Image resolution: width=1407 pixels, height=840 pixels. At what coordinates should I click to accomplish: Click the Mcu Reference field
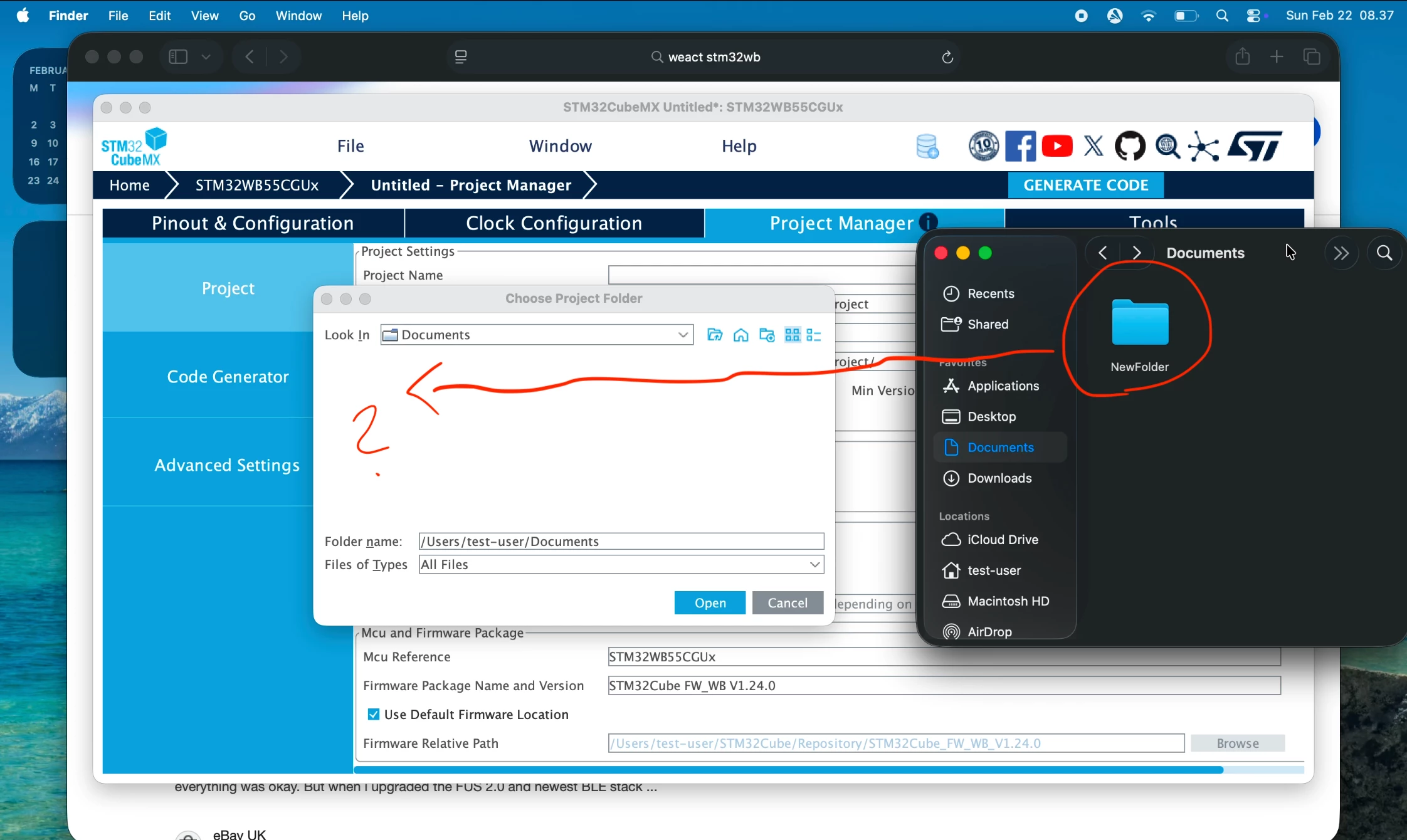point(944,656)
